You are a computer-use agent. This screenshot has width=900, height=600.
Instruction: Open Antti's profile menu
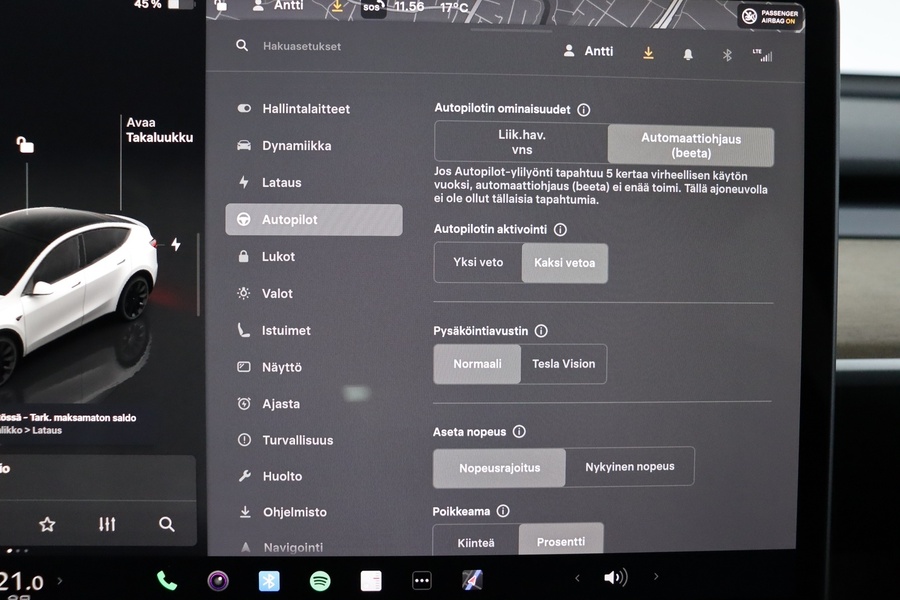point(587,51)
